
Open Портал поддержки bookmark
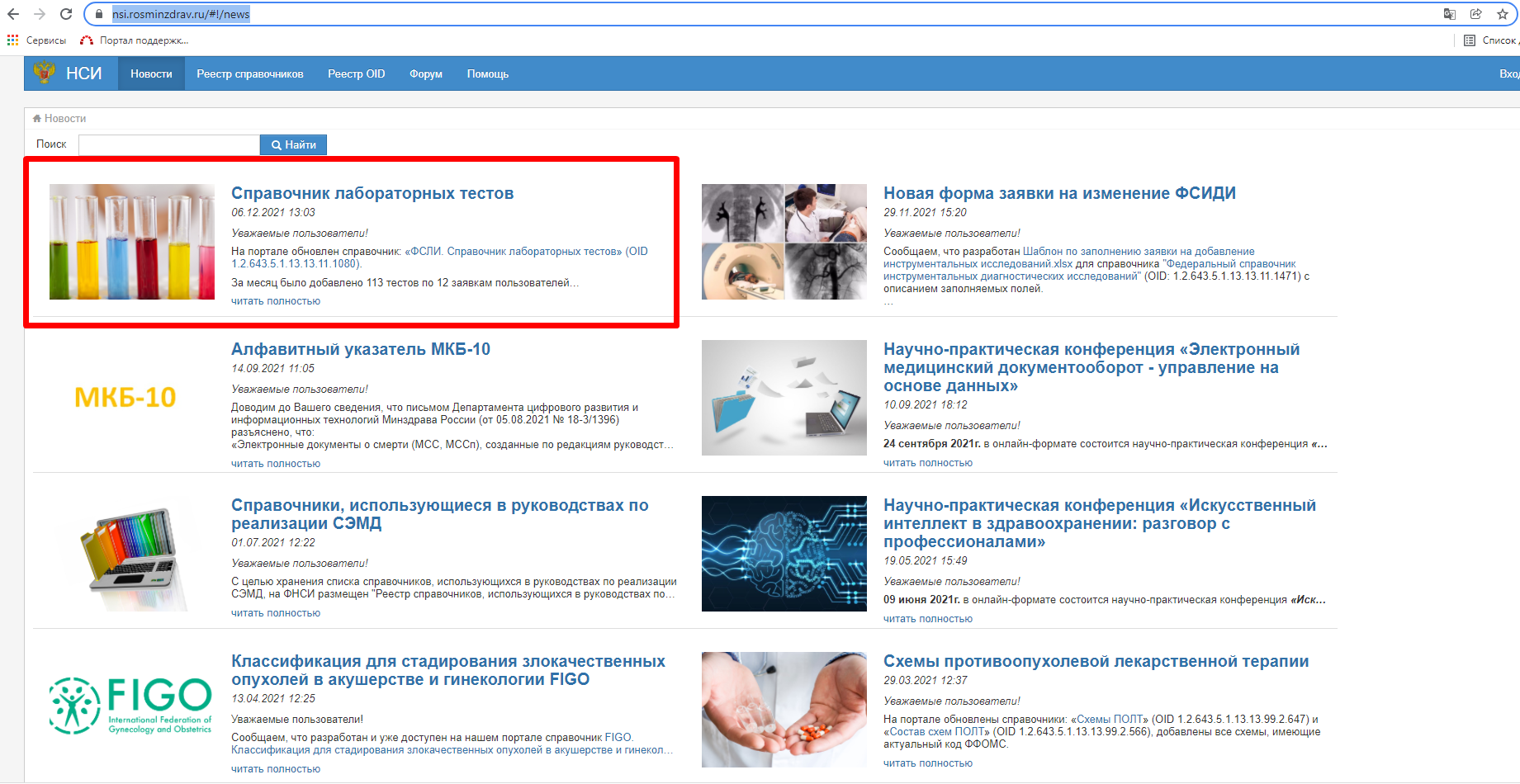coord(135,40)
